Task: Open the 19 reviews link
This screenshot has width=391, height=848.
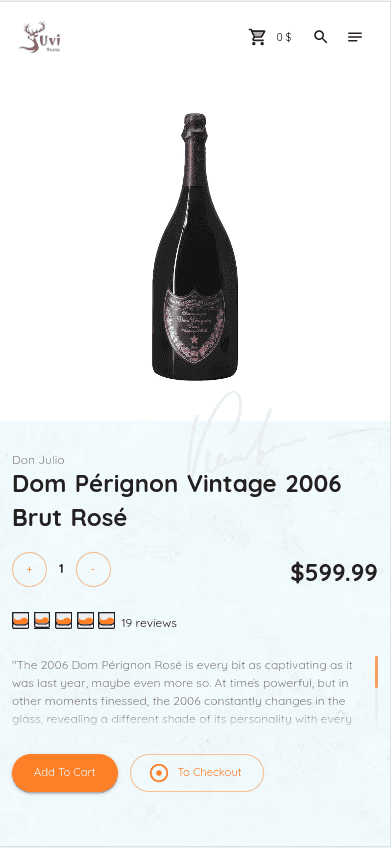Action: [149, 623]
